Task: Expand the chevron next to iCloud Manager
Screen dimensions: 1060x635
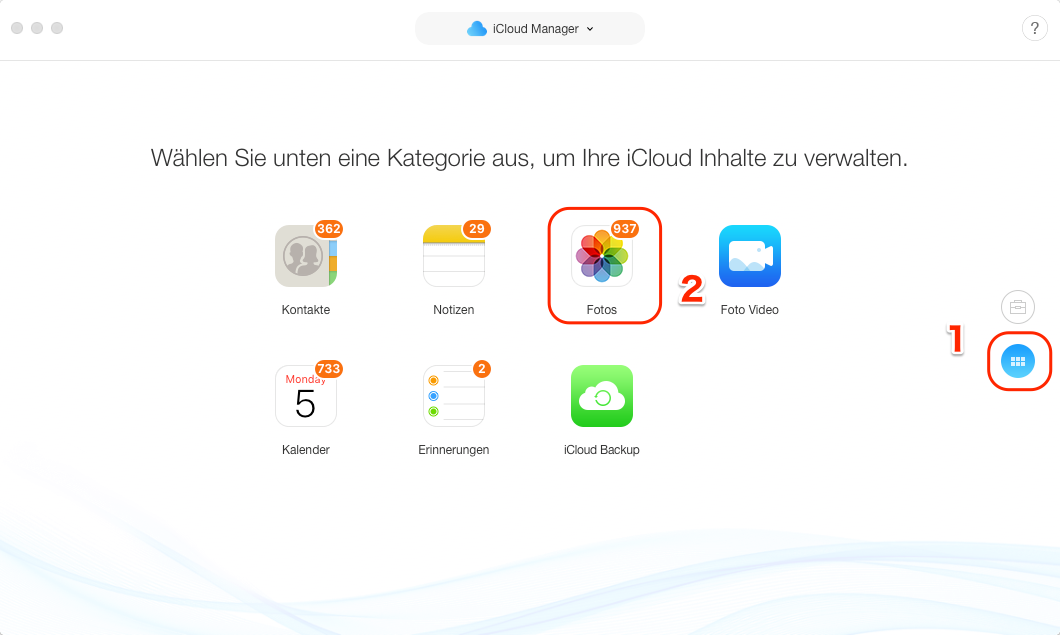Action: pyautogui.click(x=590, y=29)
